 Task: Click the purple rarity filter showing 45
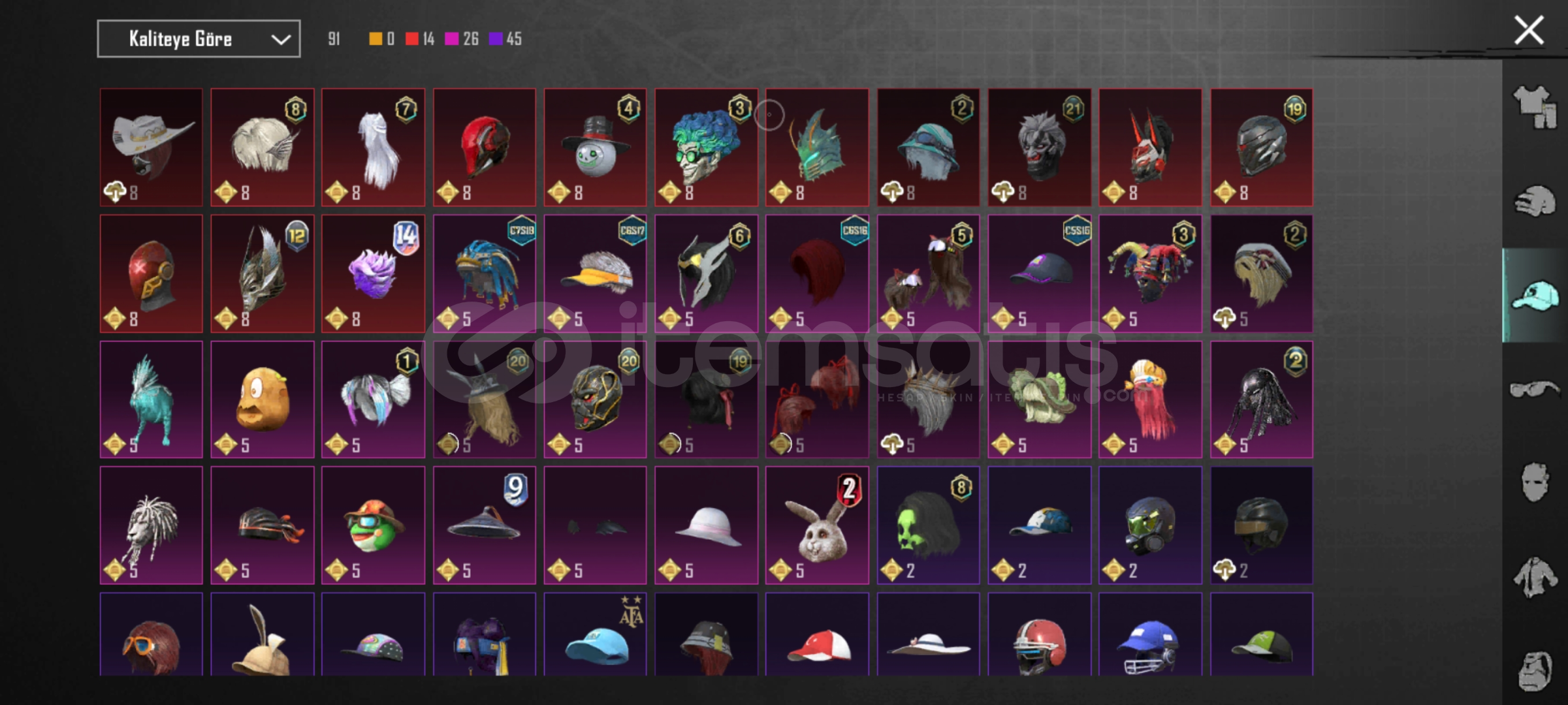pos(505,39)
